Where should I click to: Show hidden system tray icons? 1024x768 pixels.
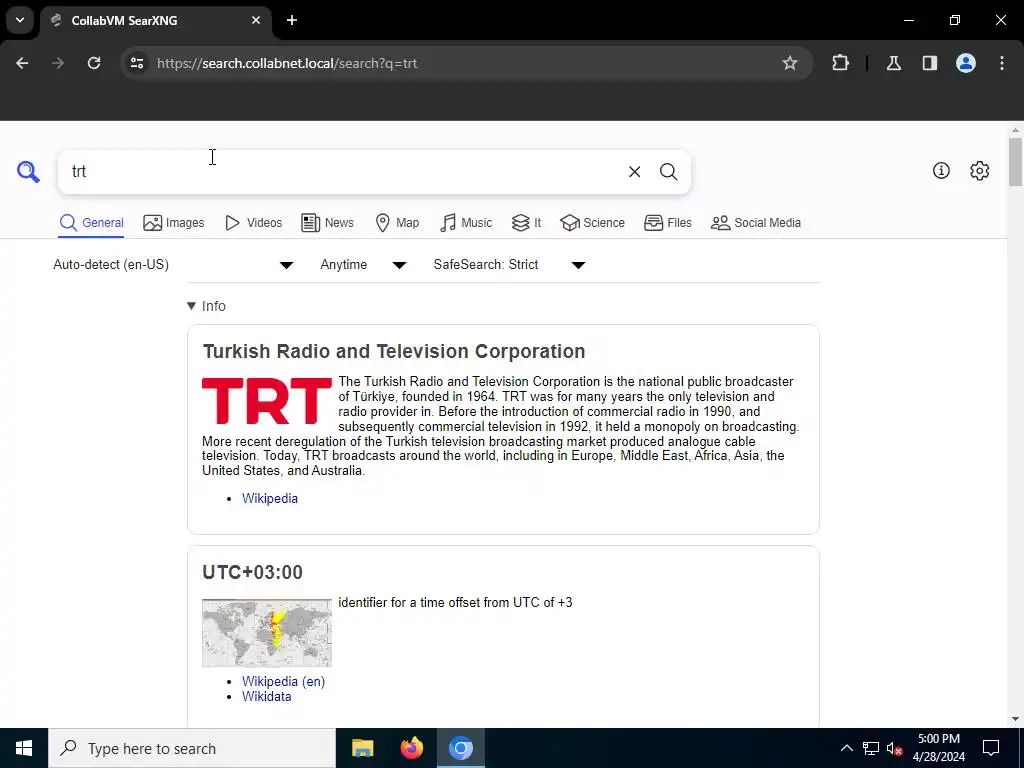pyautogui.click(x=846, y=748)
